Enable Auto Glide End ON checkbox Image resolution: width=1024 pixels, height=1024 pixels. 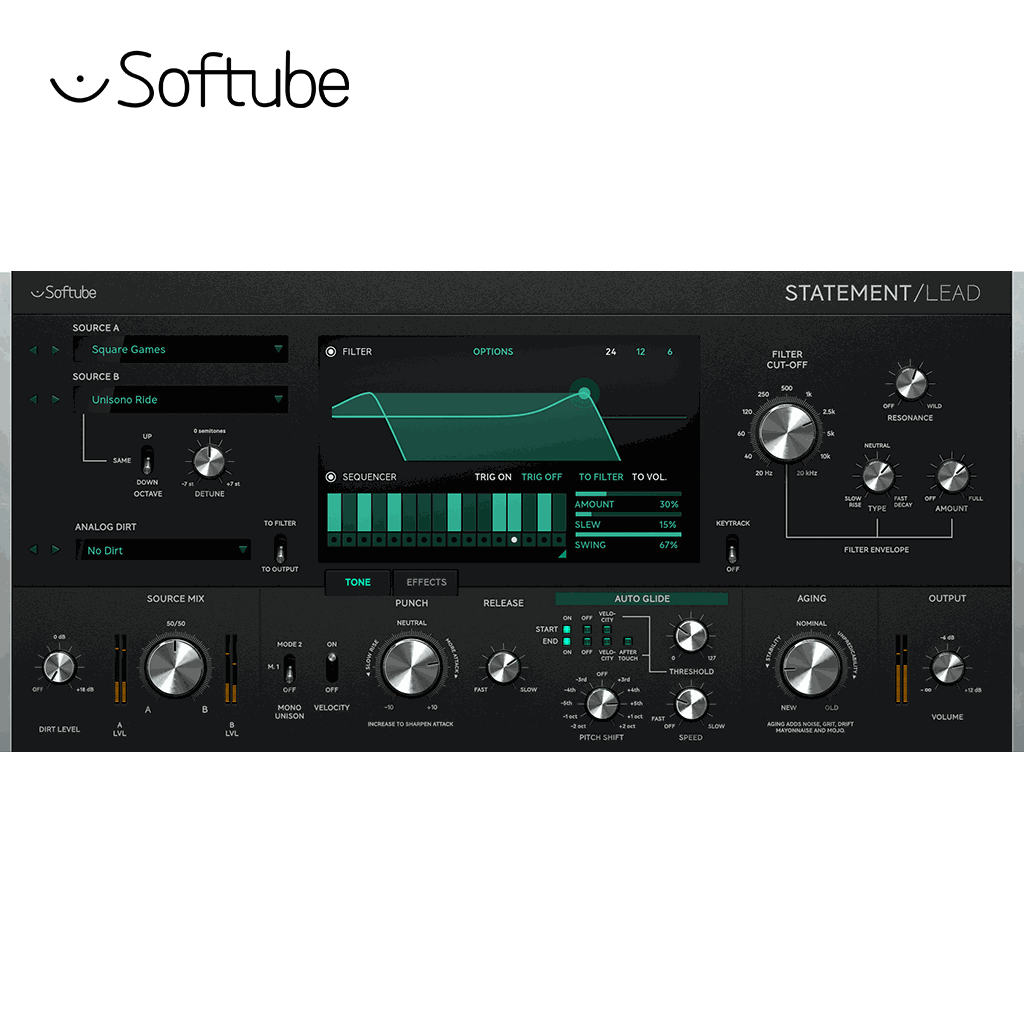(567, 641)
